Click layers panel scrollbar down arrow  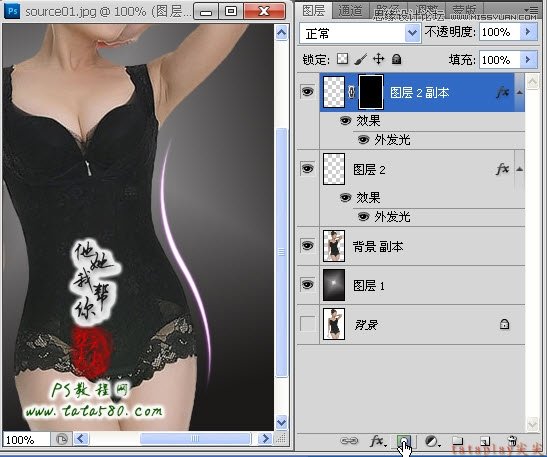click(532, 424)
